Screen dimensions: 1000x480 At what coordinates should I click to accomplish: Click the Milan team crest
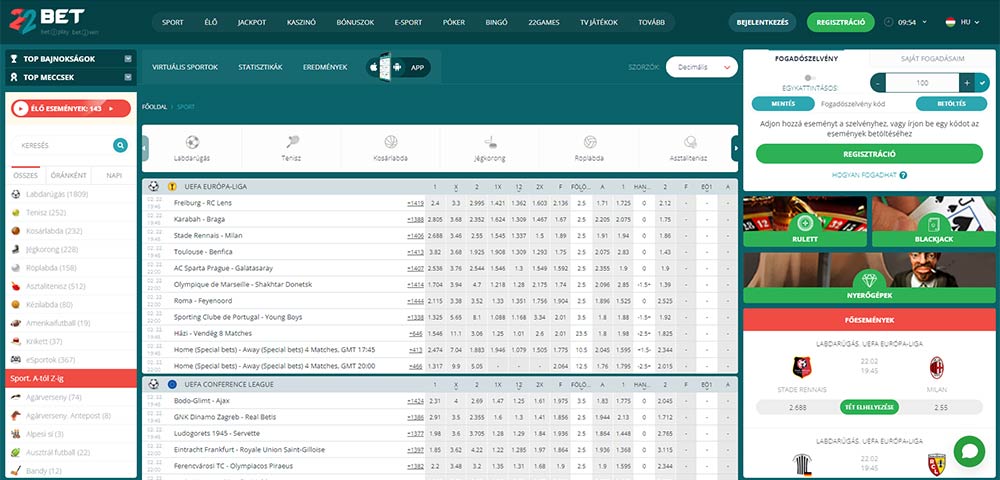point(936,367)
